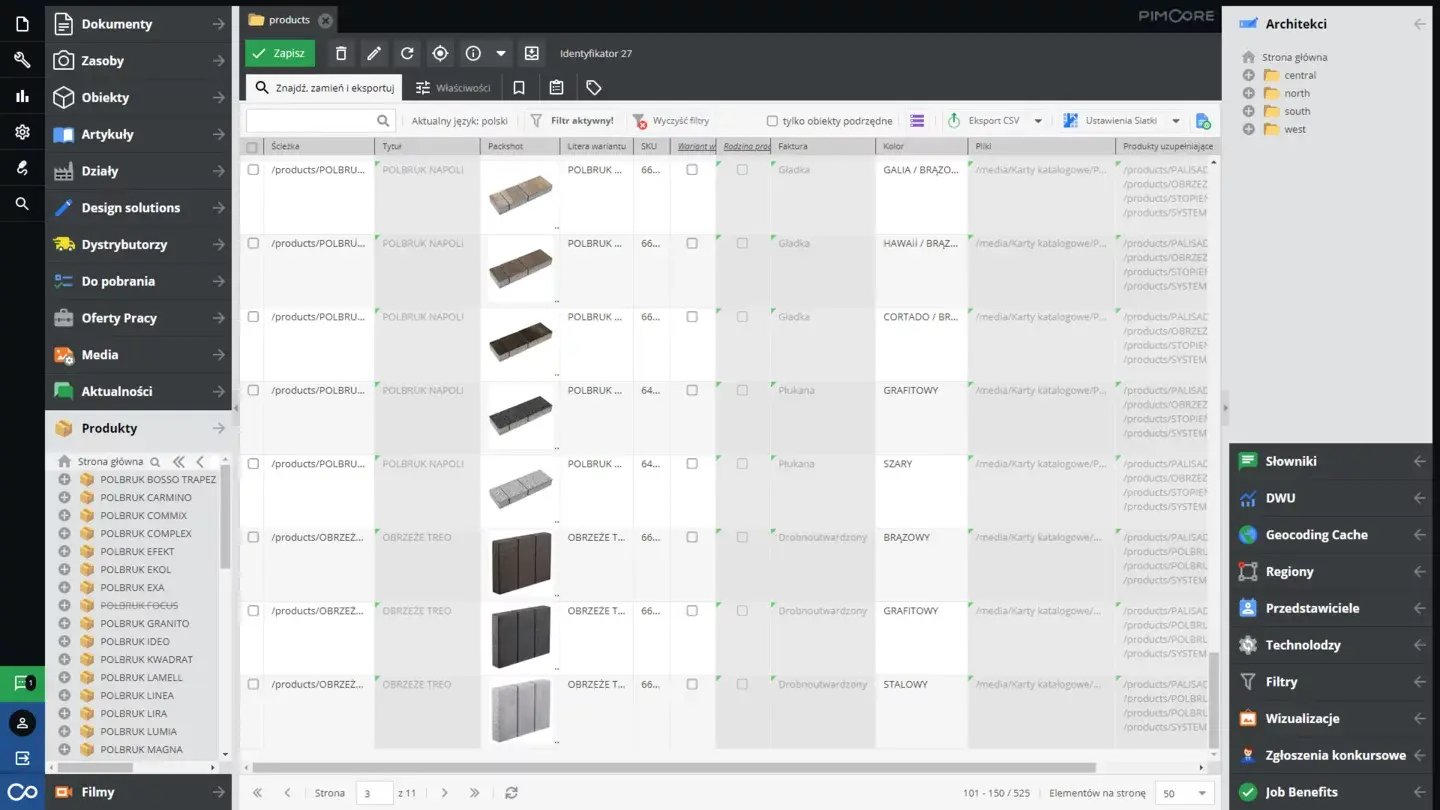
Task: Expand POLBRUK GRANITO tree node
Action: pyautogui.click(x=64, y=623)
